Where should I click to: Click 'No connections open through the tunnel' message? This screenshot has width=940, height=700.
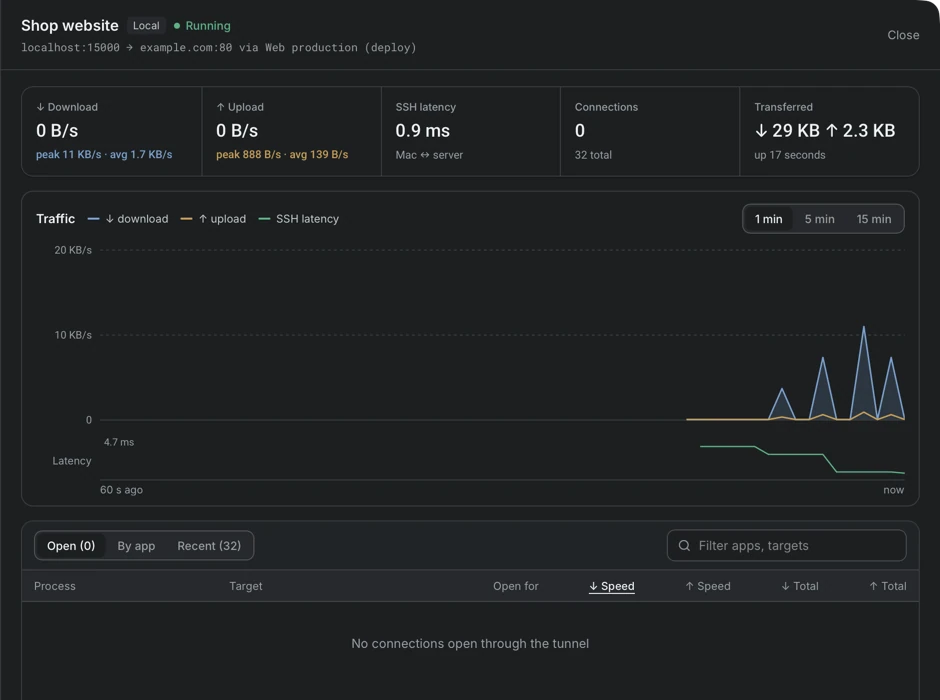(470, 644)
